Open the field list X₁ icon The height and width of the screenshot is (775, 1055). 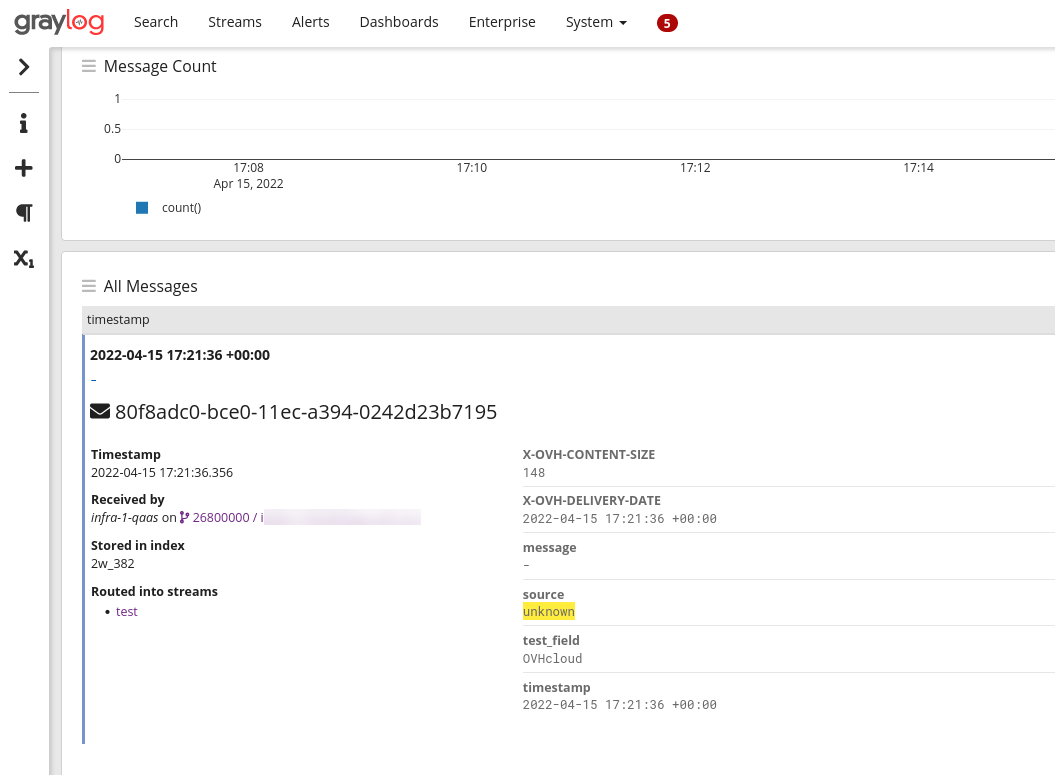(24, 258)
